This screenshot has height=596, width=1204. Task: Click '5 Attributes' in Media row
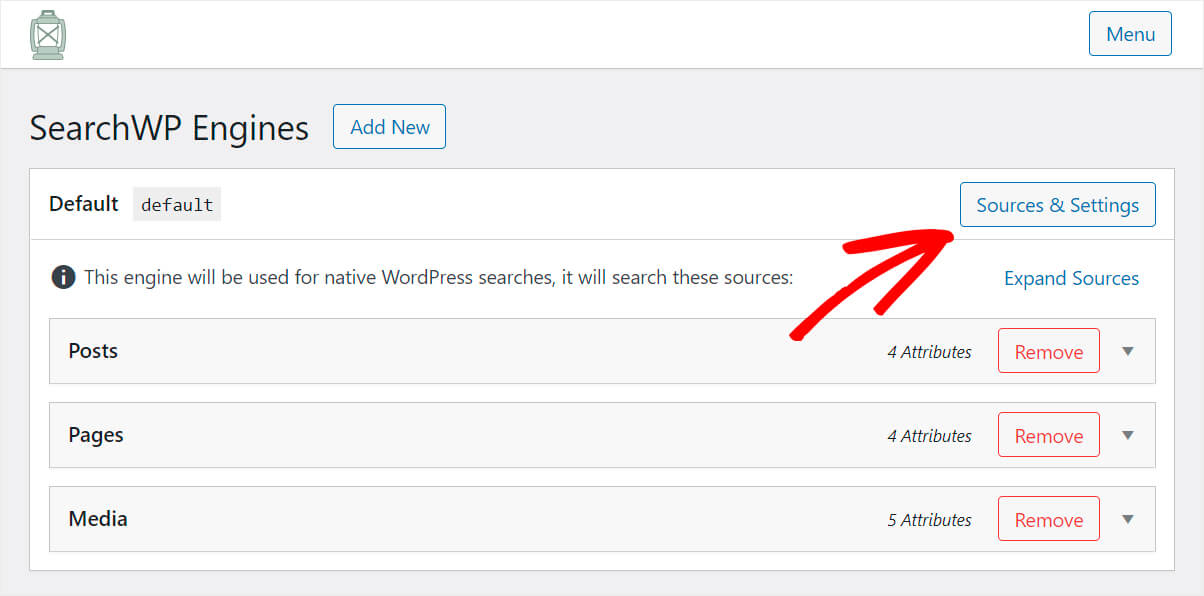(929, 520)
